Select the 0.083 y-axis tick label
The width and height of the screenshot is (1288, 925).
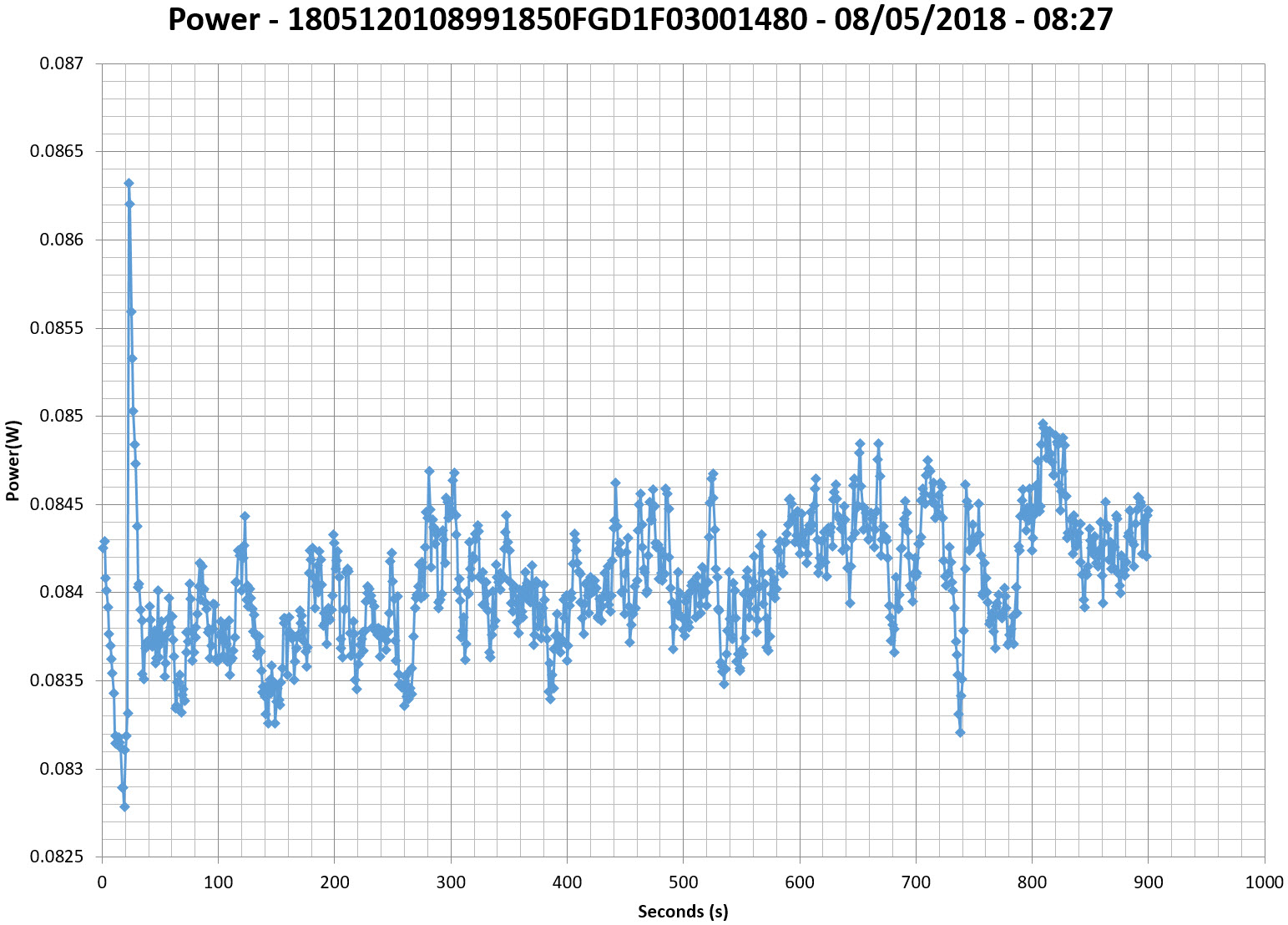point(61,769)
